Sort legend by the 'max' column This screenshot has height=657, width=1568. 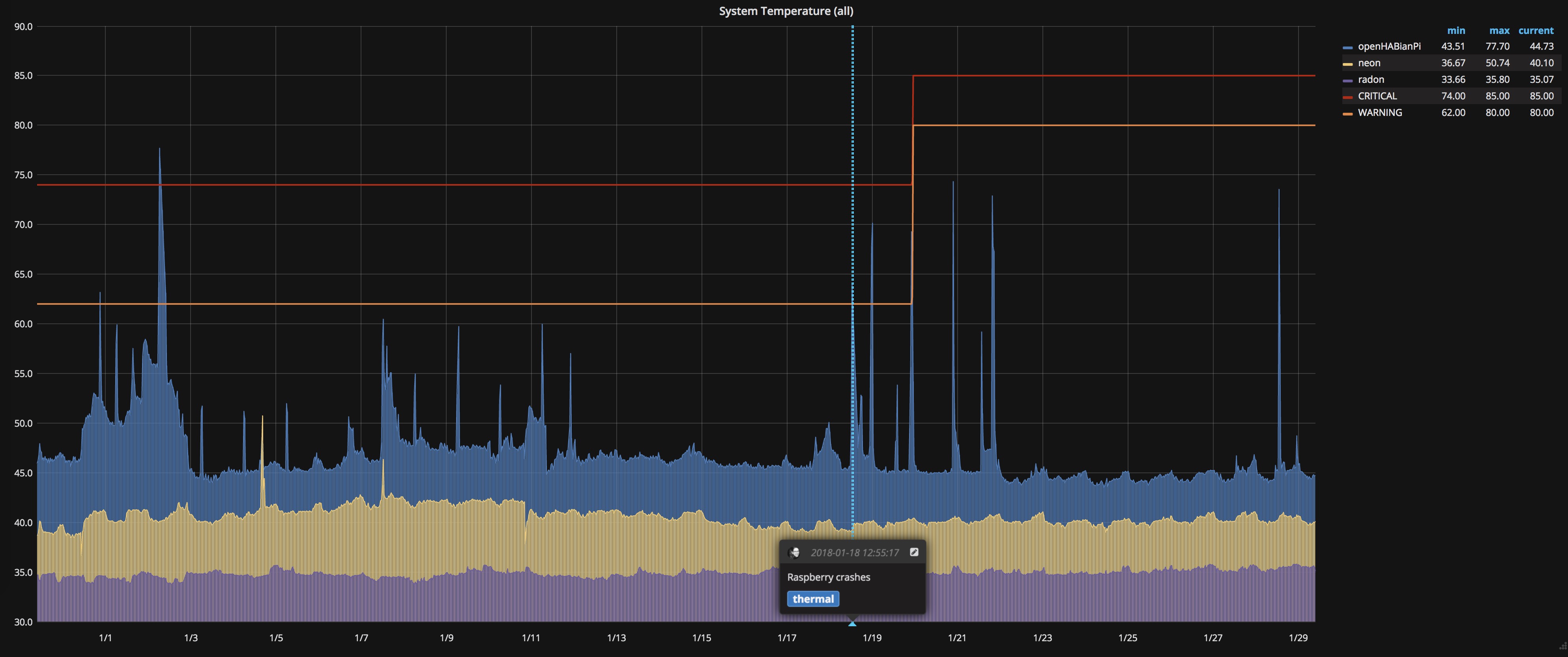[1499, 30]
